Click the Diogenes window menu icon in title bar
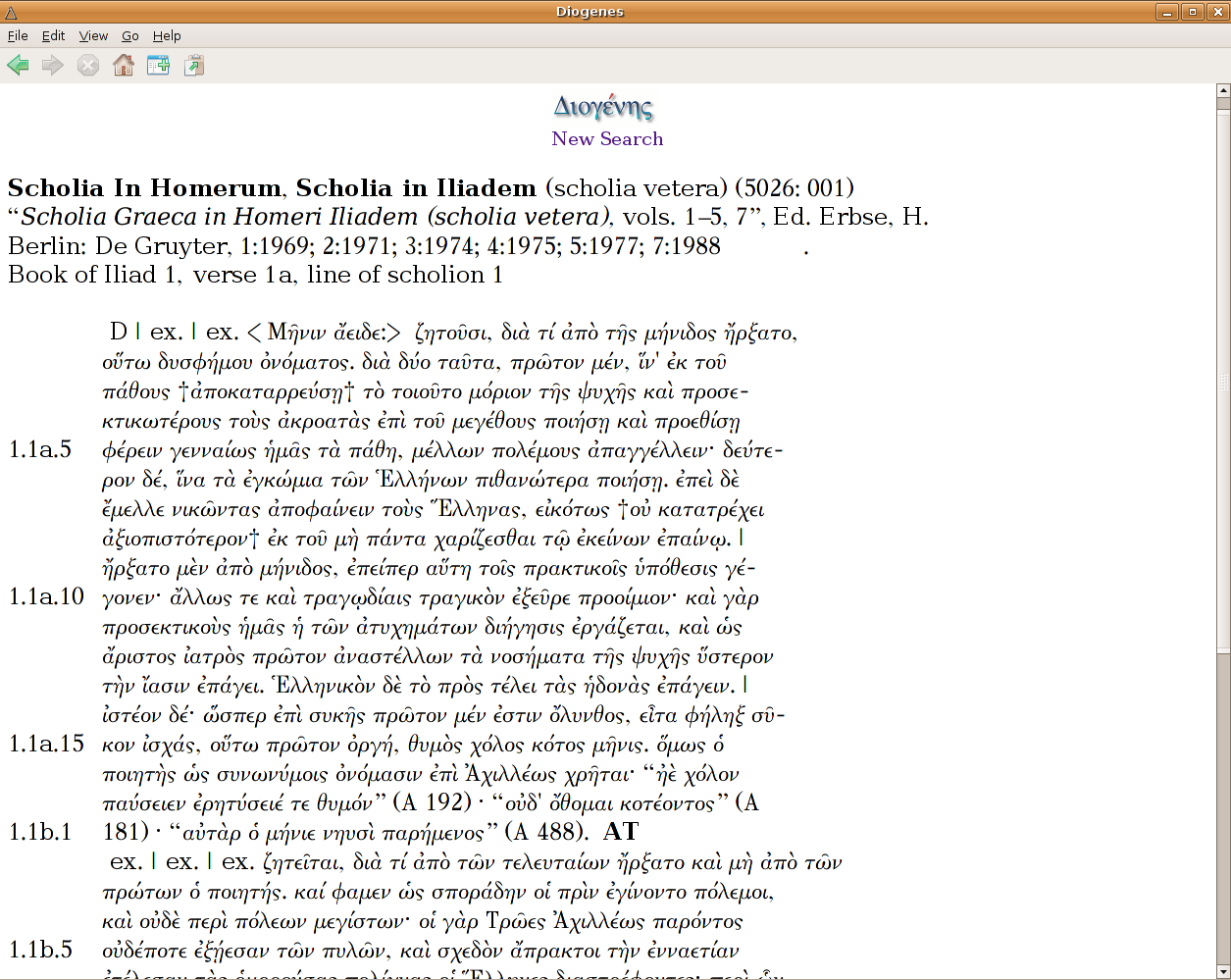1231x980 pixels. (x=12, y=12)
